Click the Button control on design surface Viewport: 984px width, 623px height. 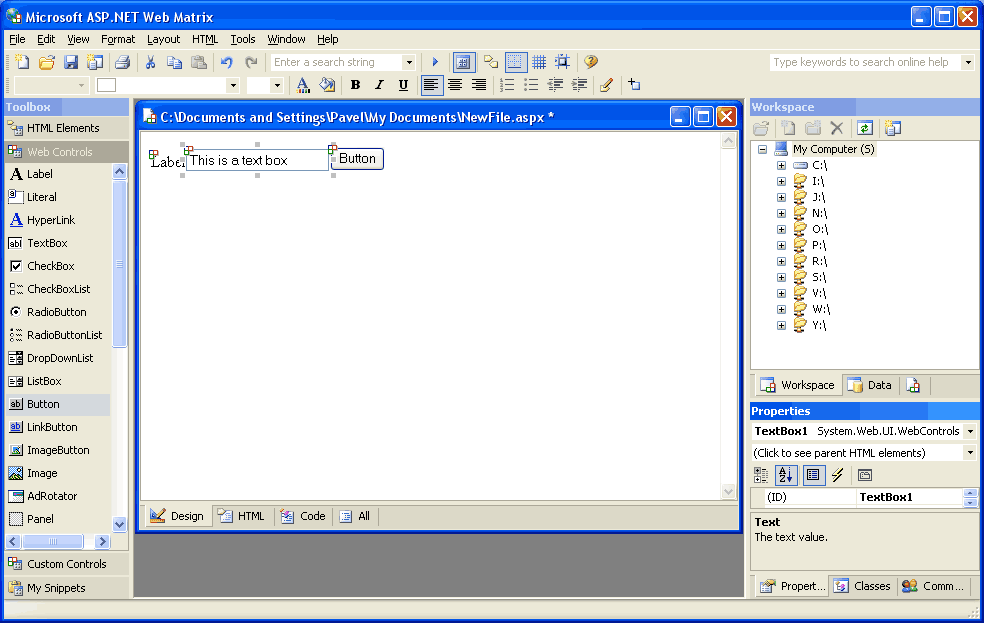pos(357,158)
